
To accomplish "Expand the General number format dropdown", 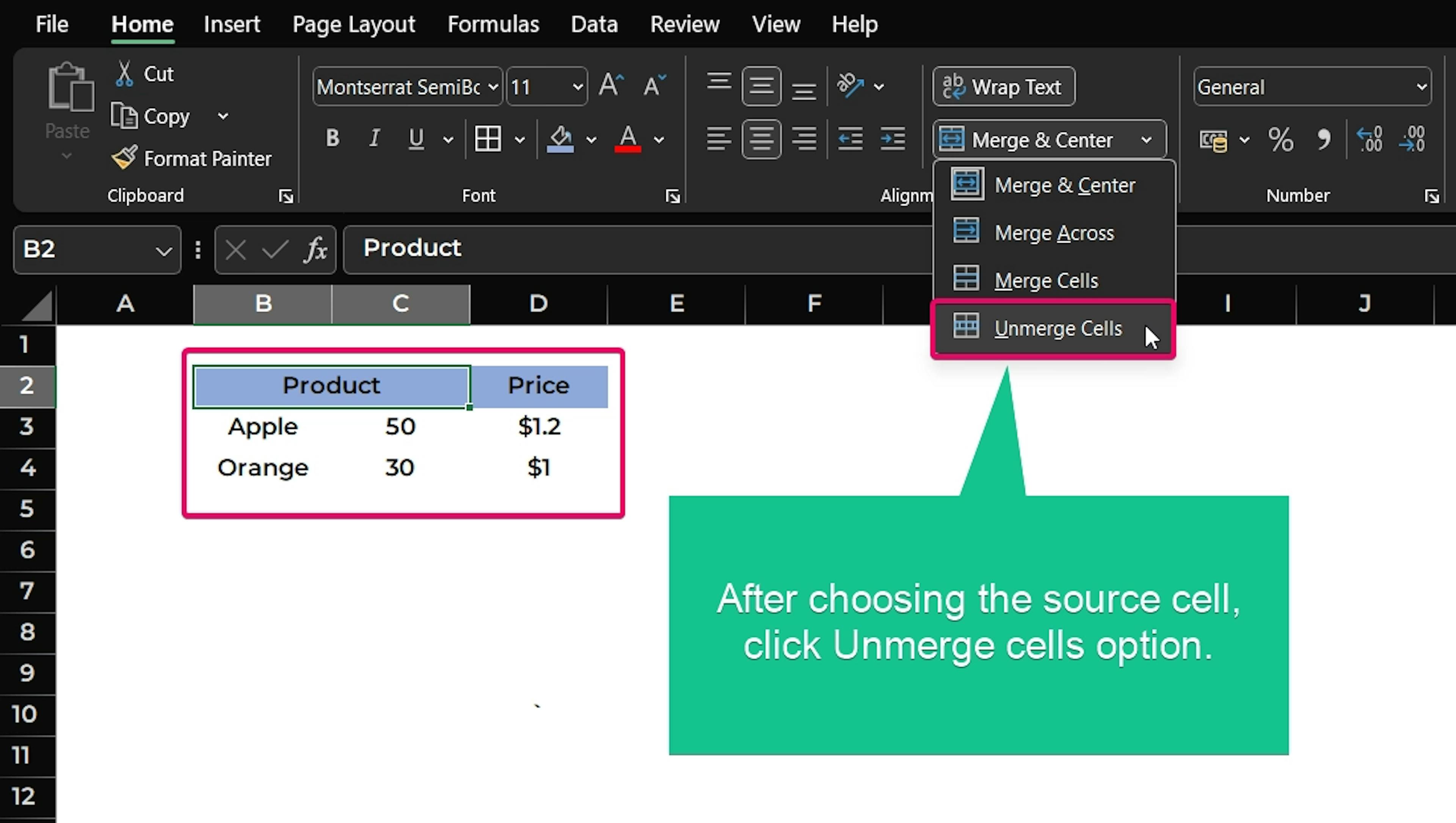I will [x=1421, y=87].
